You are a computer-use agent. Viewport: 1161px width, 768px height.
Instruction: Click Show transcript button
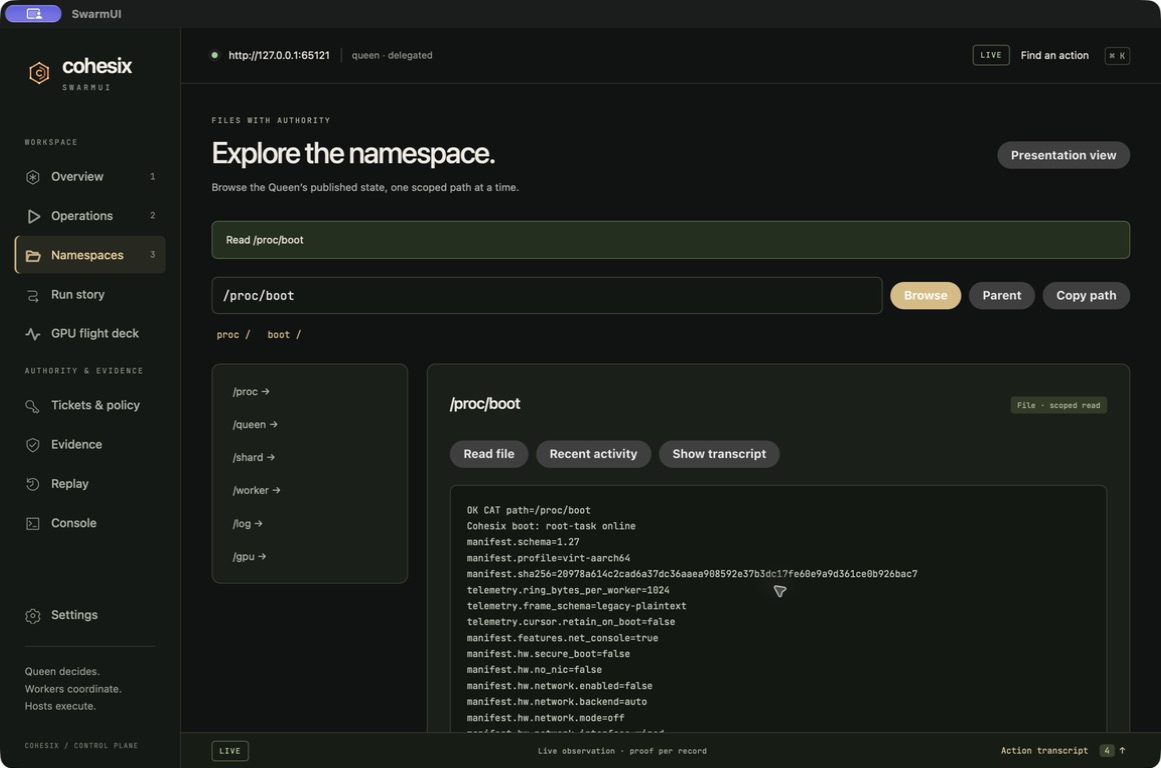719,454
